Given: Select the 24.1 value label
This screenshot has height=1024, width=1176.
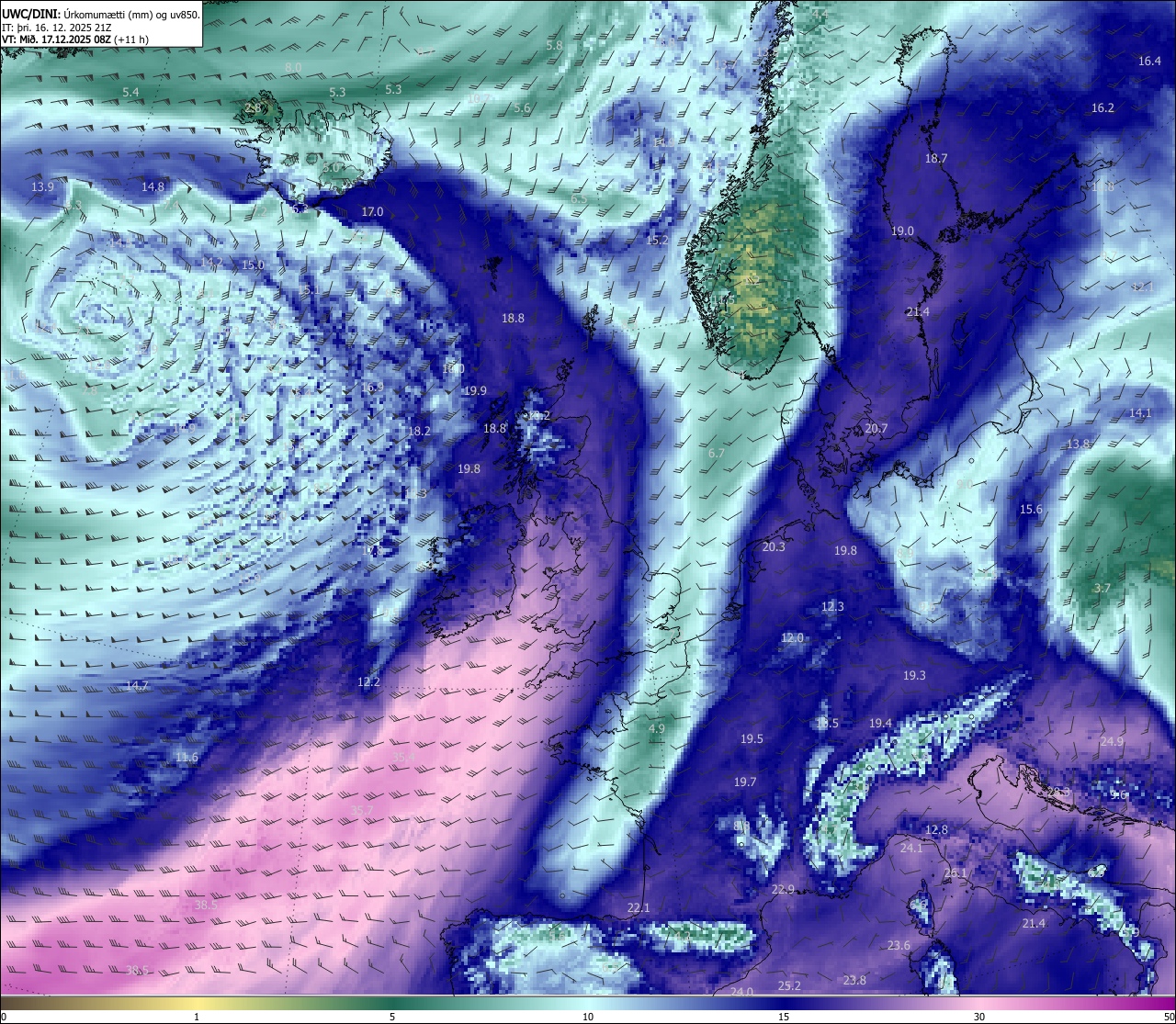Looking at the screenshot, I should [x=911, y=848].
